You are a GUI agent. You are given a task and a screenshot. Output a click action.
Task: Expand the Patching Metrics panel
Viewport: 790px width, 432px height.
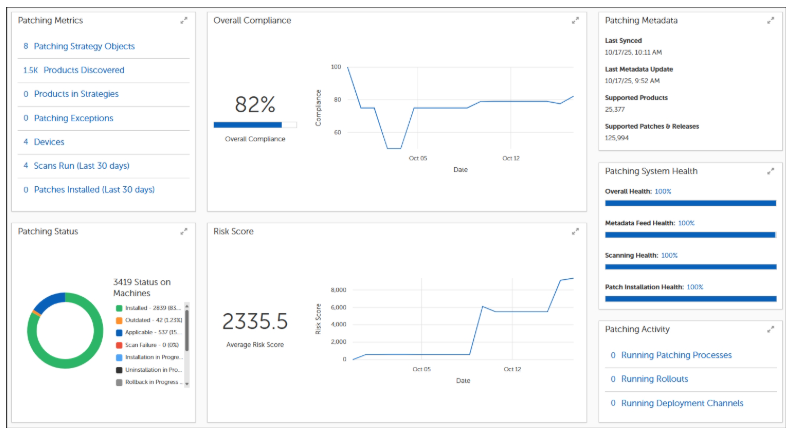pos(183,20)
